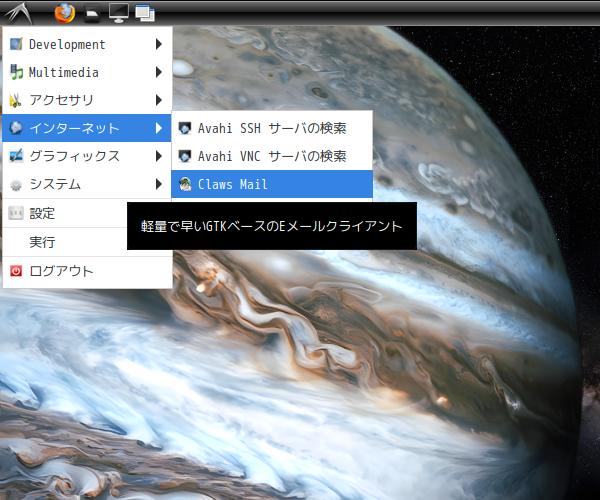The height and width of the screenshot is (500, 600).
Task: Click the show desktop windows icon
Action: pos(145,13)
